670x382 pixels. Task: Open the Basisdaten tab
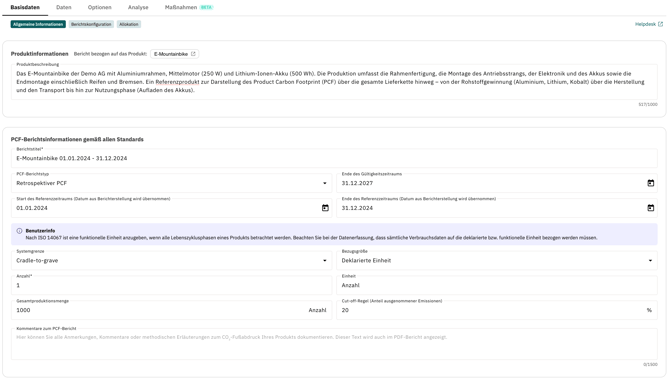point(25,7)
